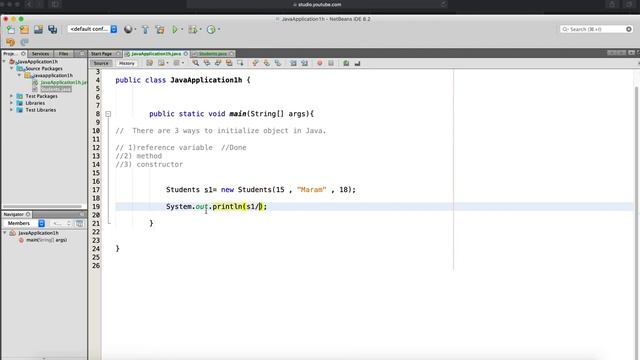Click the Next Bookmark icon

click(x=267, y=63)
